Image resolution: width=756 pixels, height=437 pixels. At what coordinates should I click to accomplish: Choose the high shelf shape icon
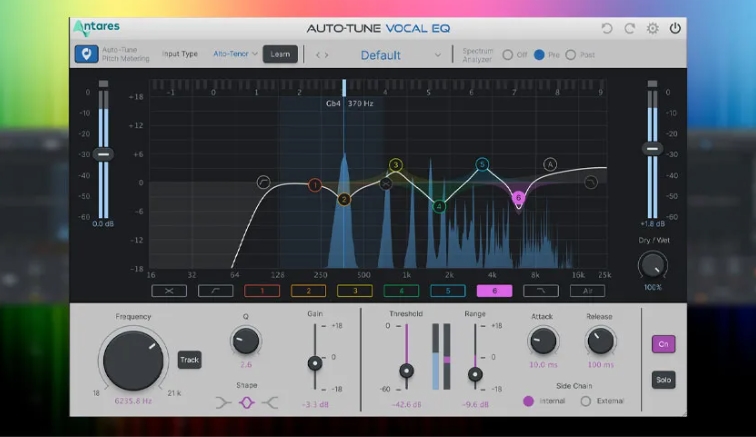tap(270, 402)
